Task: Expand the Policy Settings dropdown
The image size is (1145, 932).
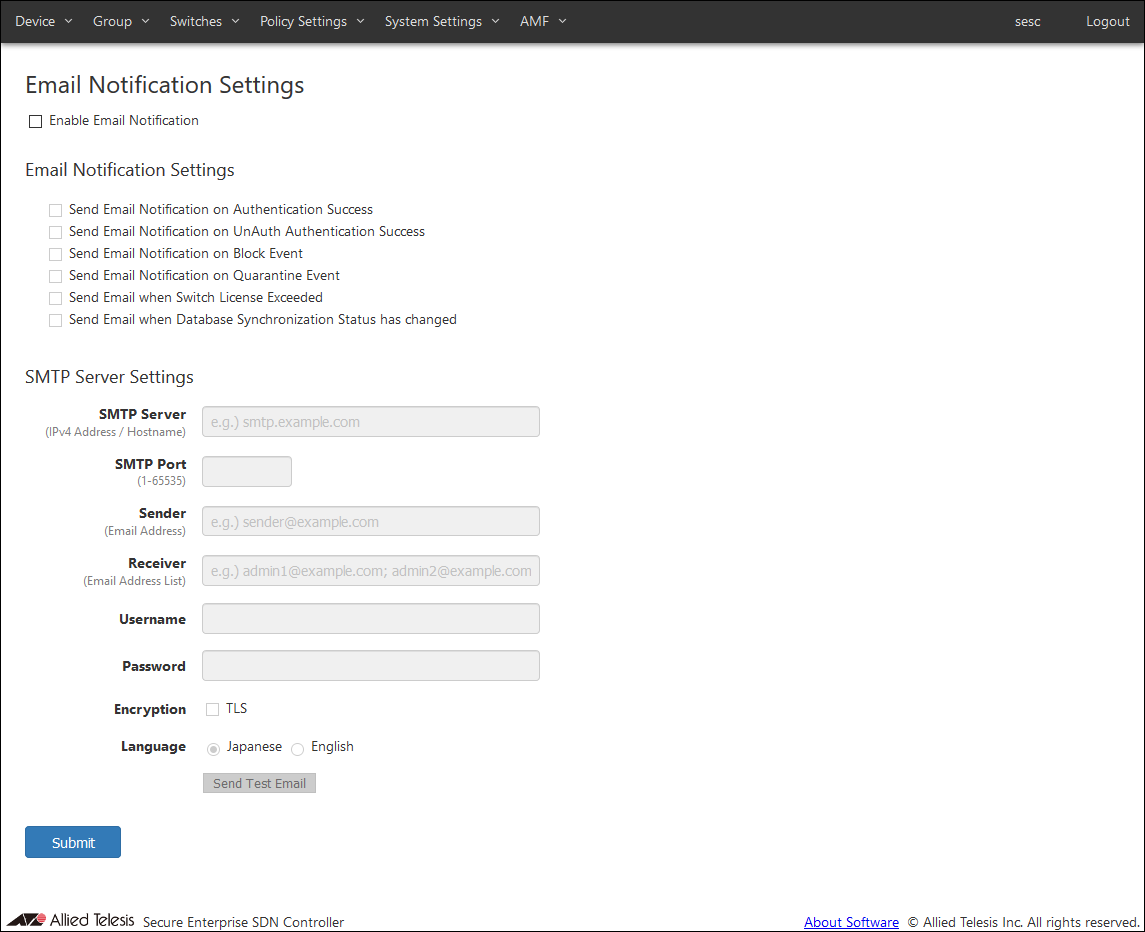Action: pyautogui.click(x=312, y=21)
